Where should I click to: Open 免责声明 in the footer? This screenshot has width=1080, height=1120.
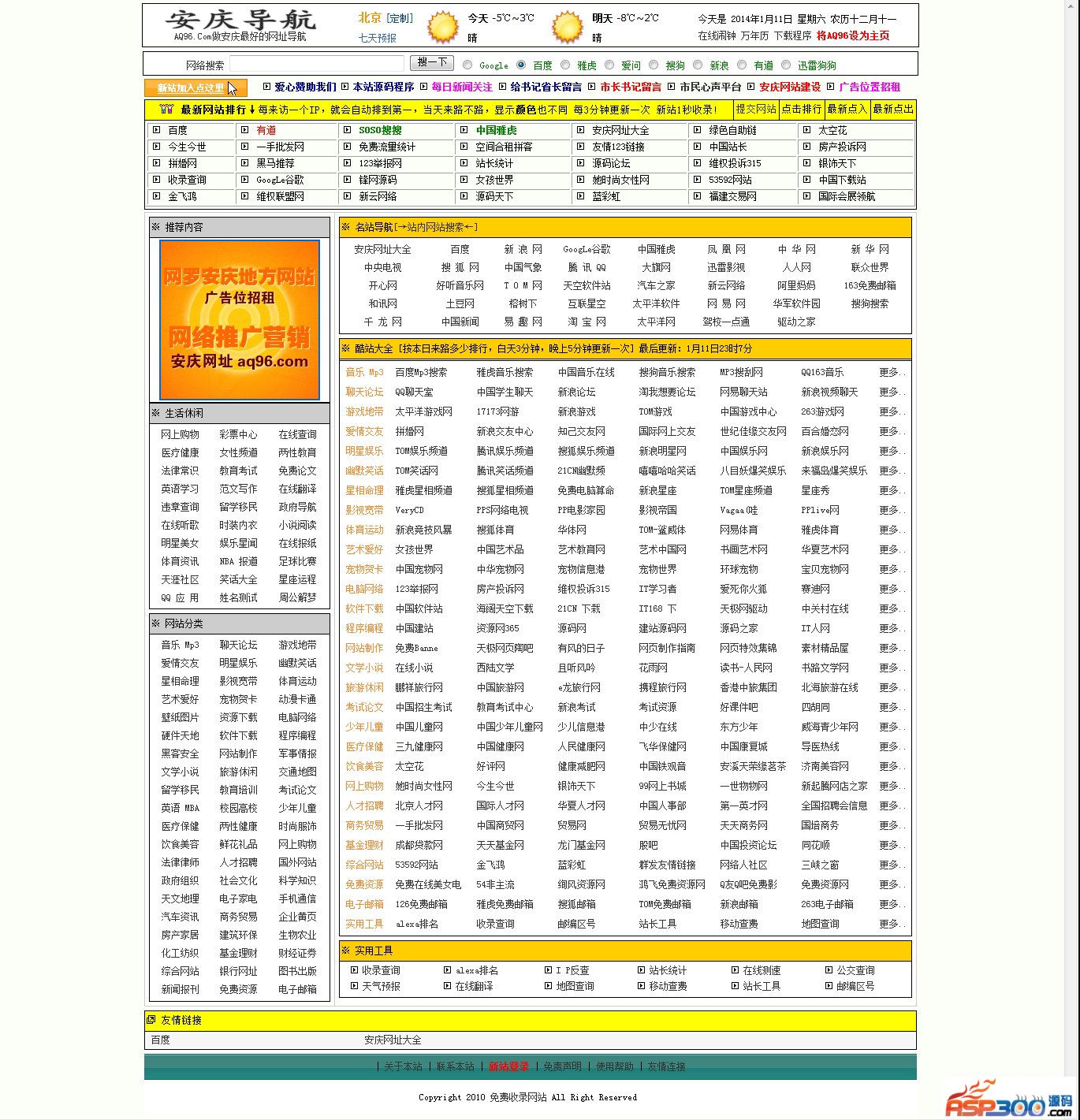pos(562,1066)
